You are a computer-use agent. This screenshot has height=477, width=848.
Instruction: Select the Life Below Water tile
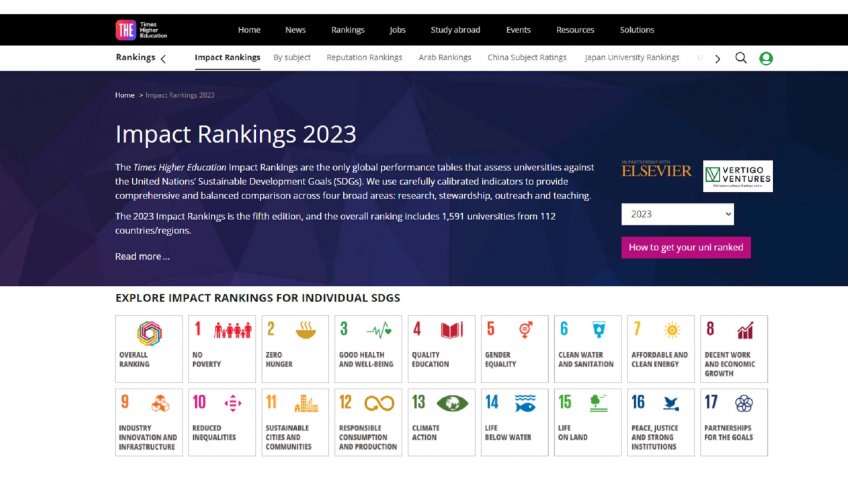click(x=514, y=422)
